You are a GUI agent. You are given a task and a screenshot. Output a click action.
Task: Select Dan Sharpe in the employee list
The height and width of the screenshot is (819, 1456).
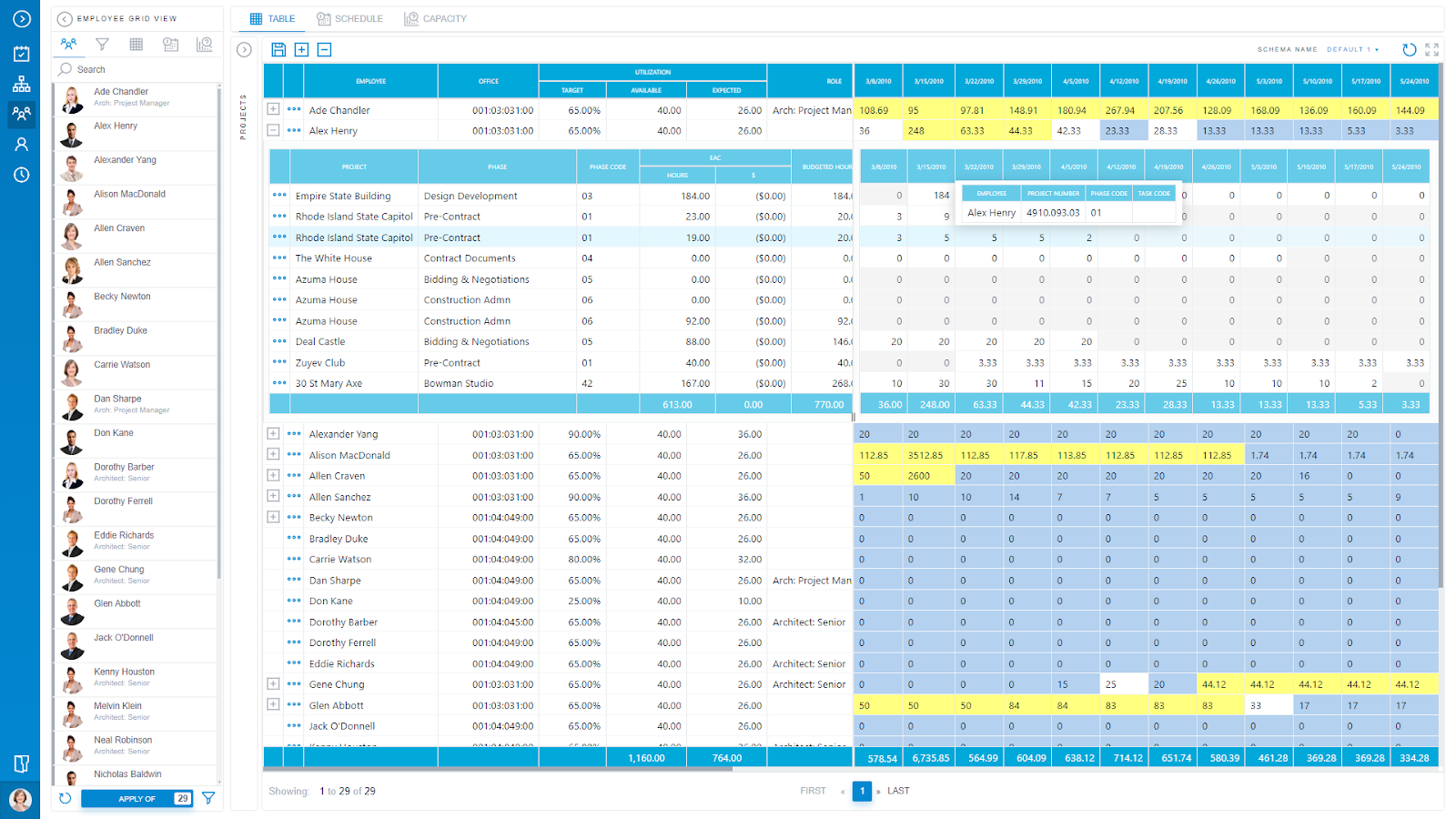tap(136, 405)
